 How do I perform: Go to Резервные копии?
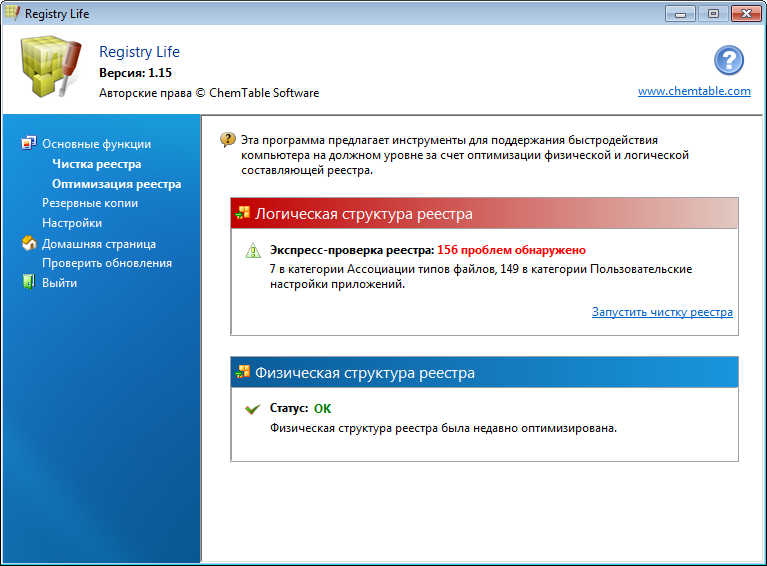[x=90, y=203]
